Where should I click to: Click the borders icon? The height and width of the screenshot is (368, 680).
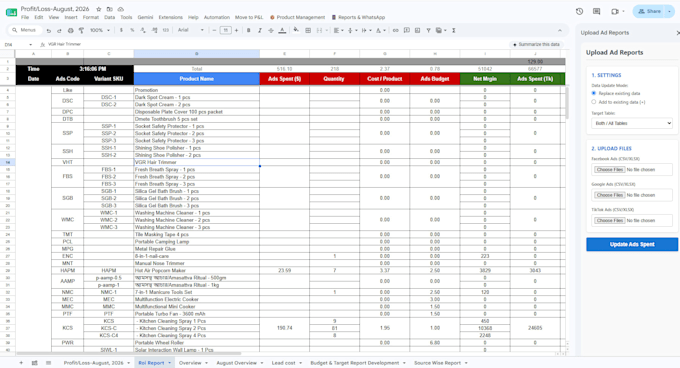[x=308, y=30]
